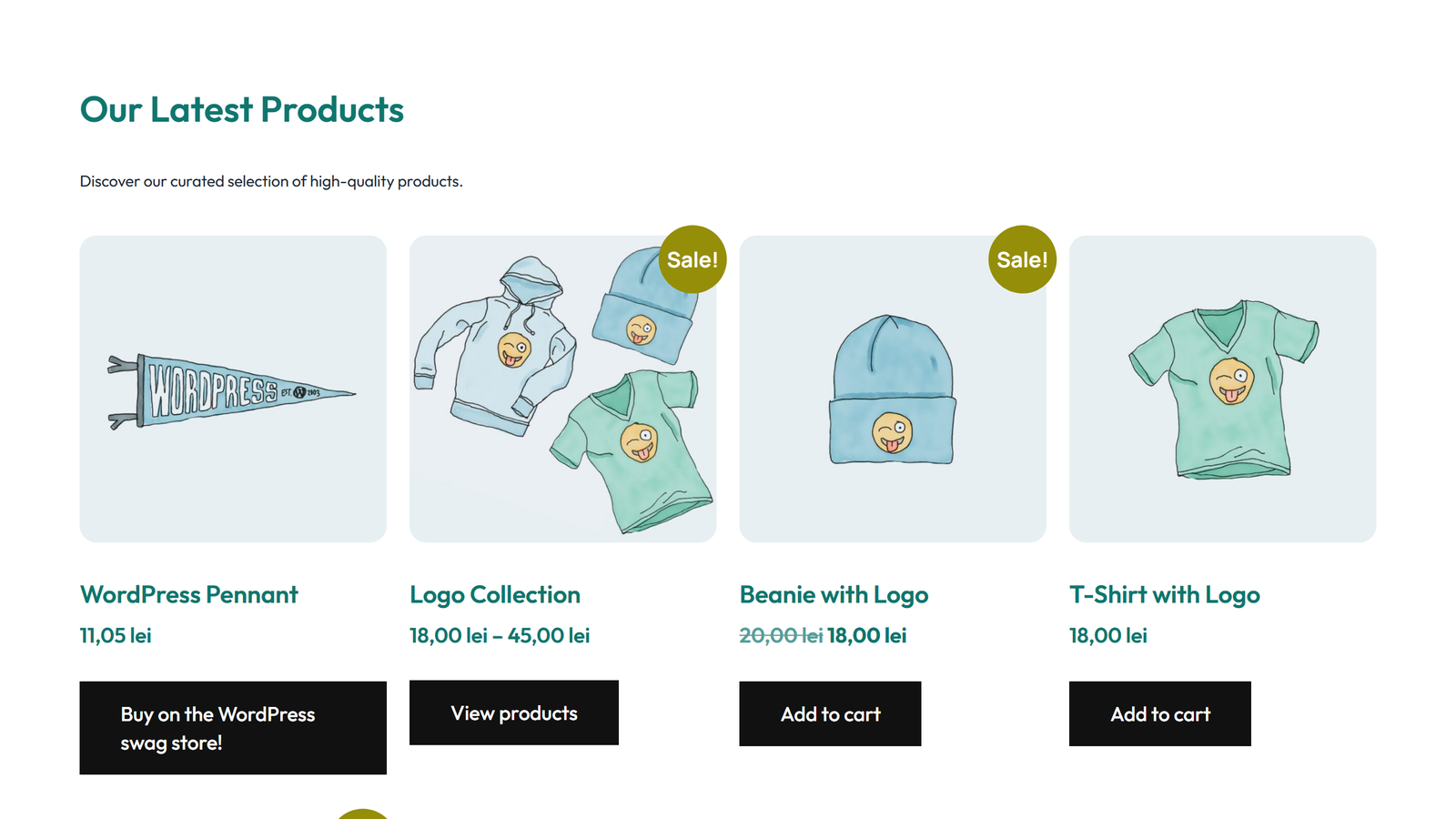Screen dimensions: 1456x819
Task: Click the 11,05 lei pennant price
Action: click(x=115, y=635)
